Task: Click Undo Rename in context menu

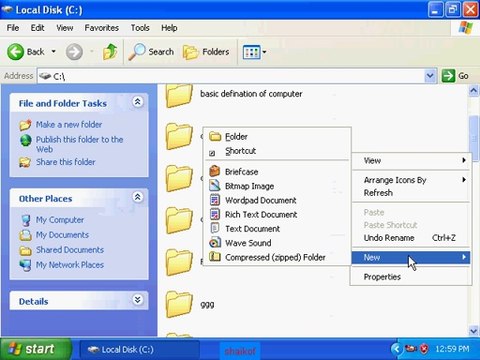Action: click(x=411, y=238)
